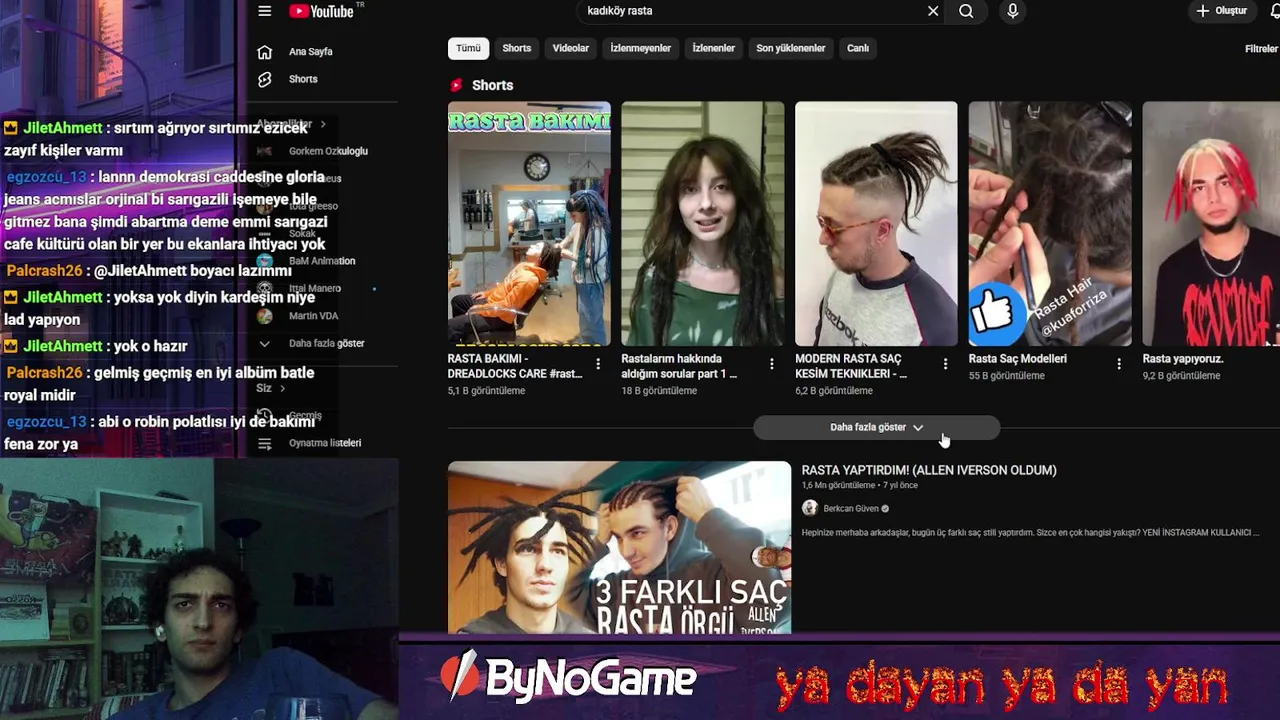Open the 3 FARKLI SAÇ video thumbnail
The height and width of the screenshot is (720, 1280).
[x=619, y=547]
